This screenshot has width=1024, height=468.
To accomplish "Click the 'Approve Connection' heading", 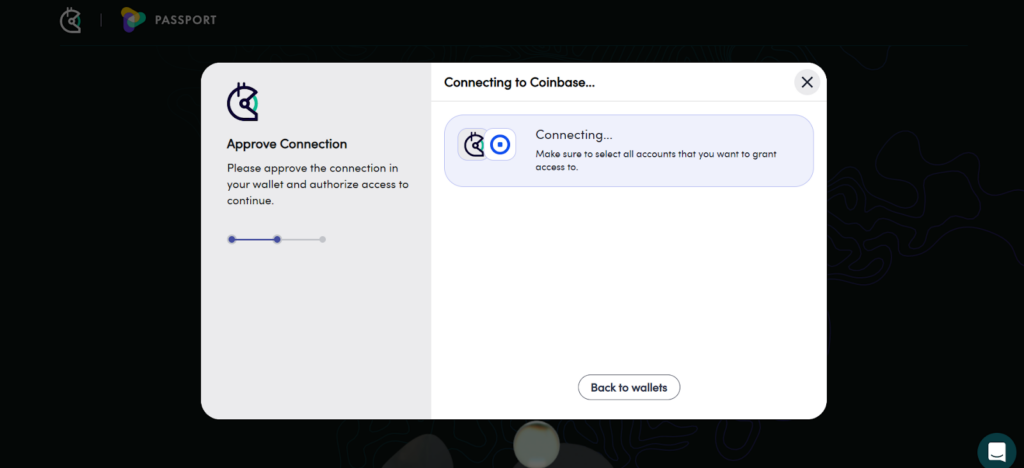I will [x=287, y=144].
